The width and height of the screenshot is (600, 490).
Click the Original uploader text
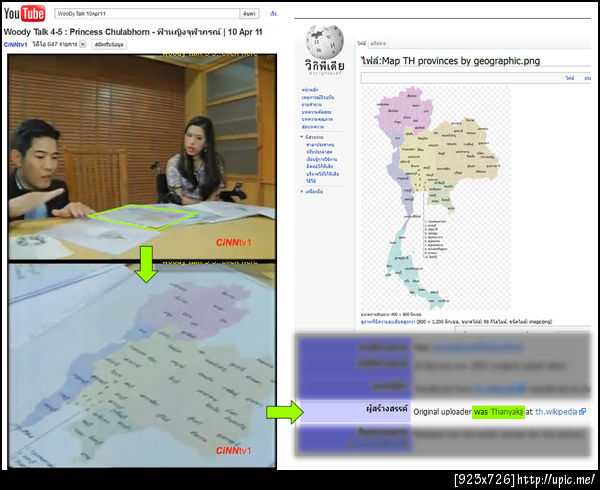pos(442,412)
